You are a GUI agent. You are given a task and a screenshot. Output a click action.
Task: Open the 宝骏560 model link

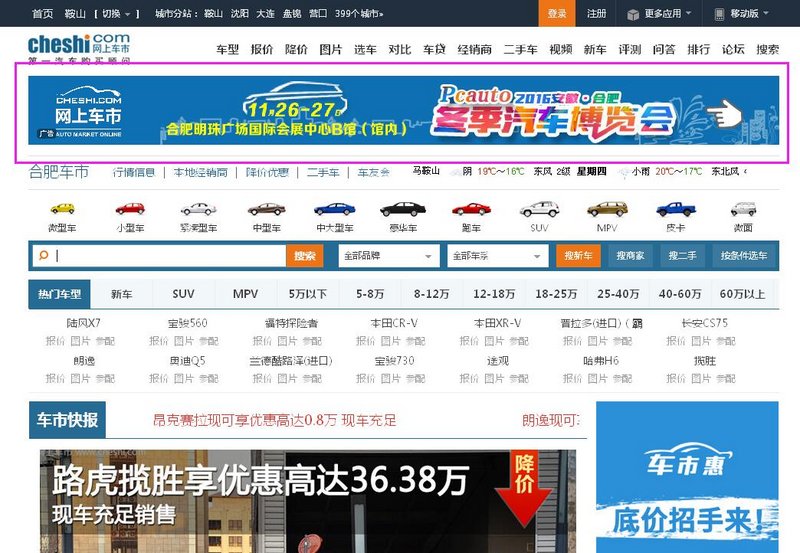(187, 323)
